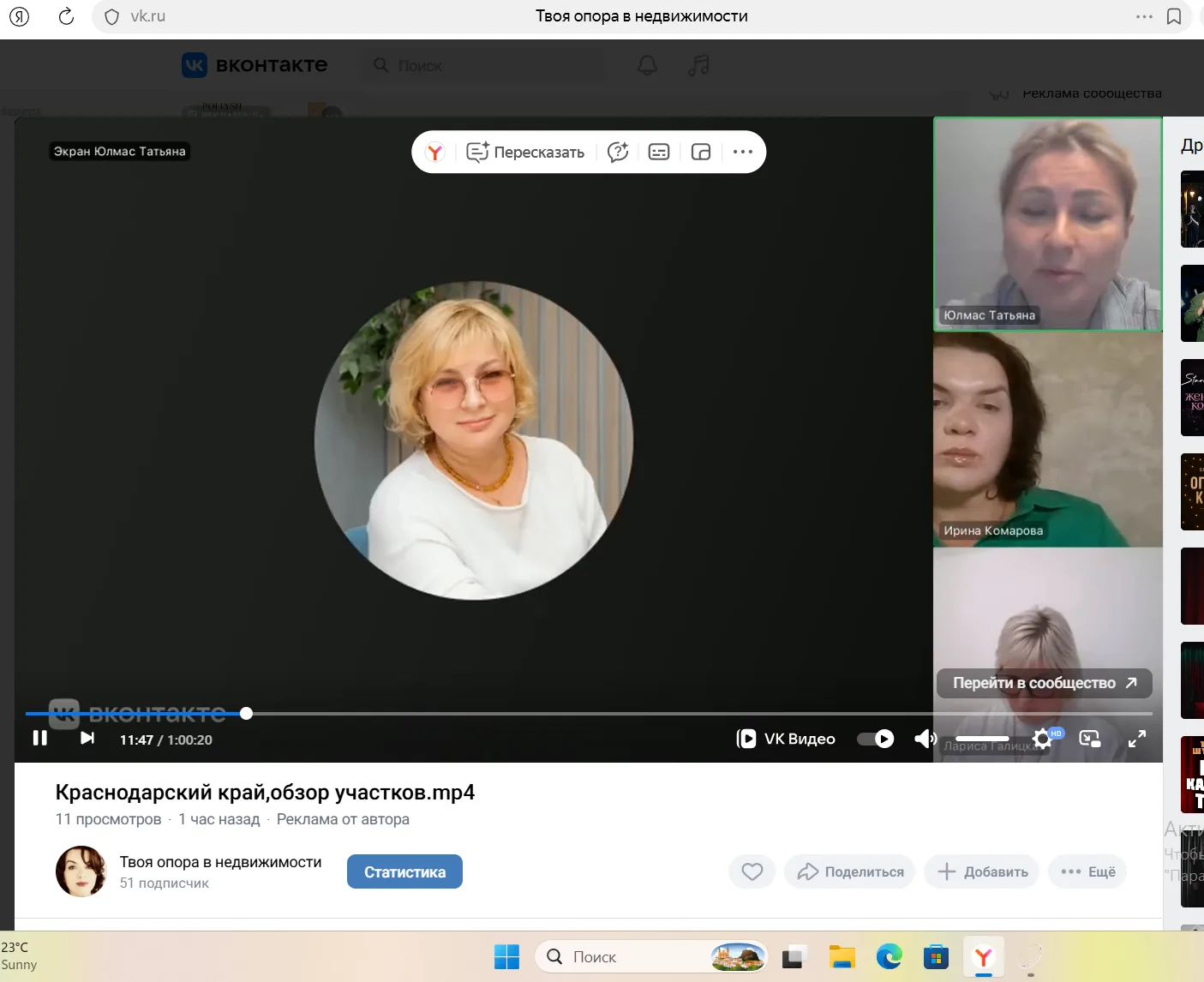Viewport: 1204px width, 982px height.
Task: Open Microsoft Store from taskbar
Action: point(936,956)
